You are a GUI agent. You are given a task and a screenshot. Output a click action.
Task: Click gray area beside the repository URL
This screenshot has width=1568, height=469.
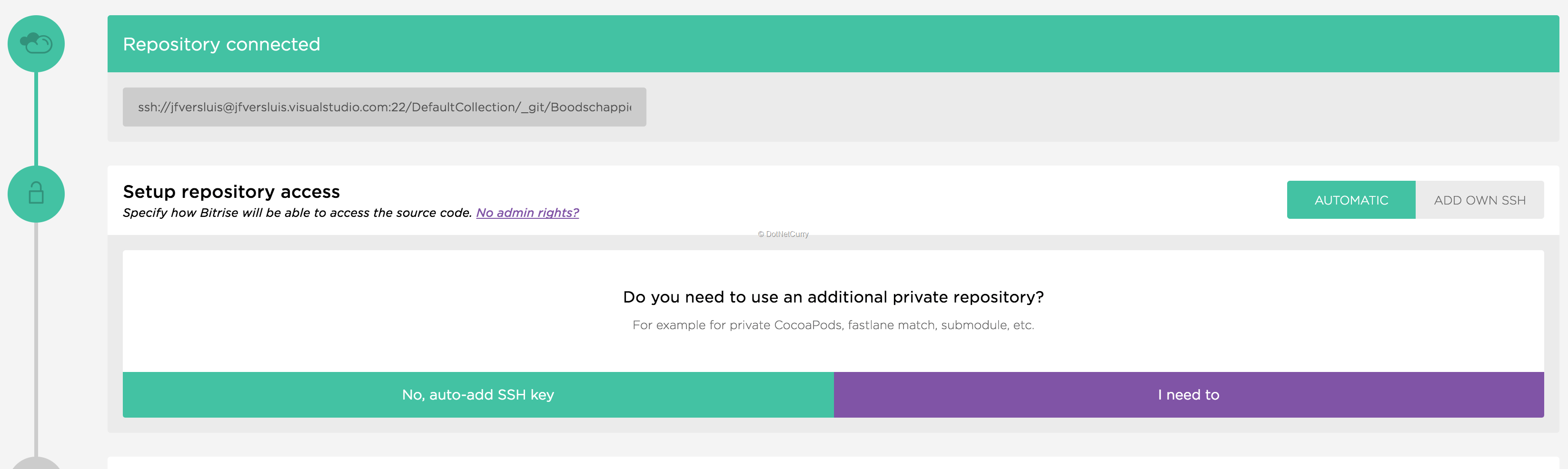click(x=1096, y=107)
